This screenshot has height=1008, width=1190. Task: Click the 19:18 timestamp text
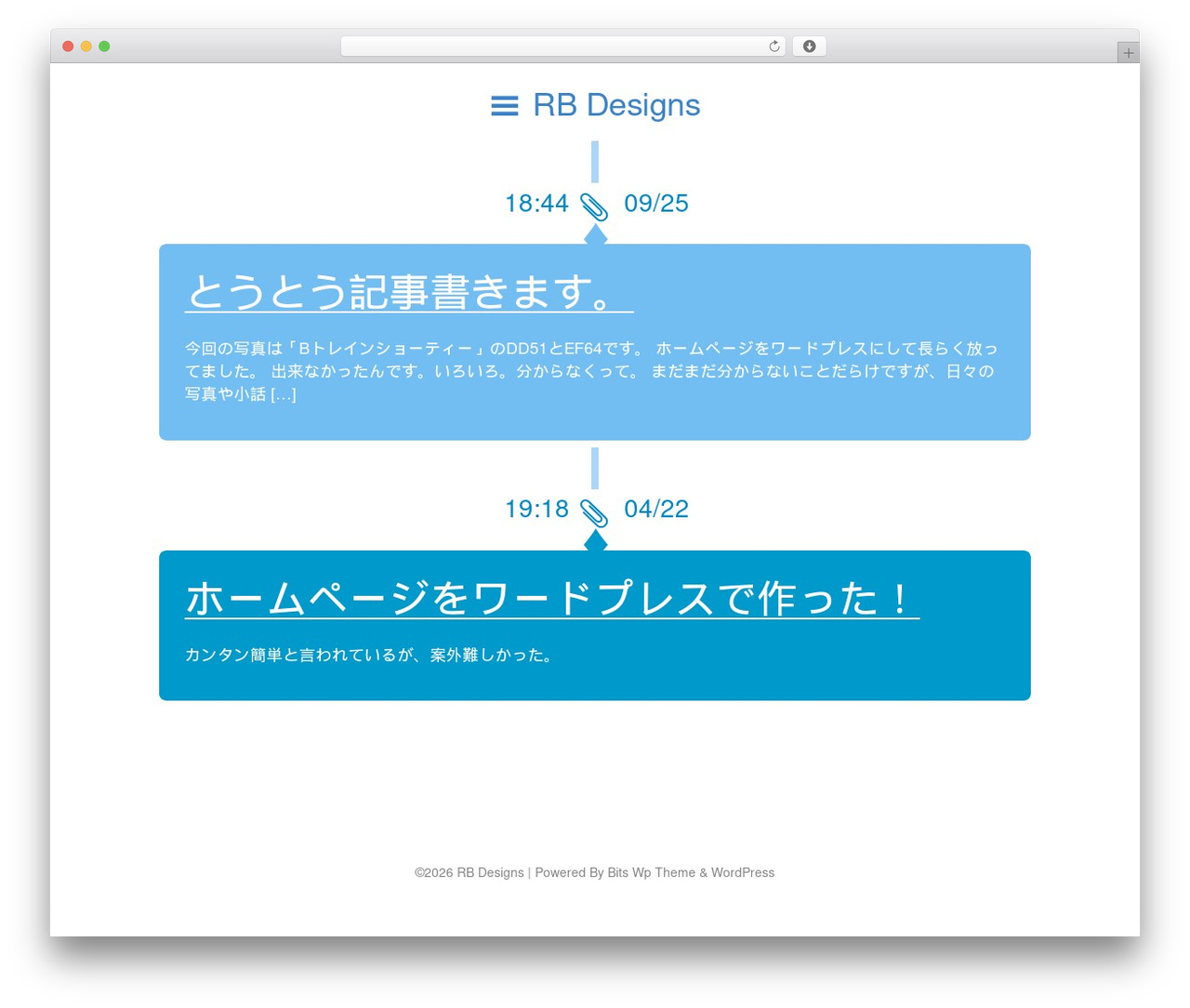(536, 510)
